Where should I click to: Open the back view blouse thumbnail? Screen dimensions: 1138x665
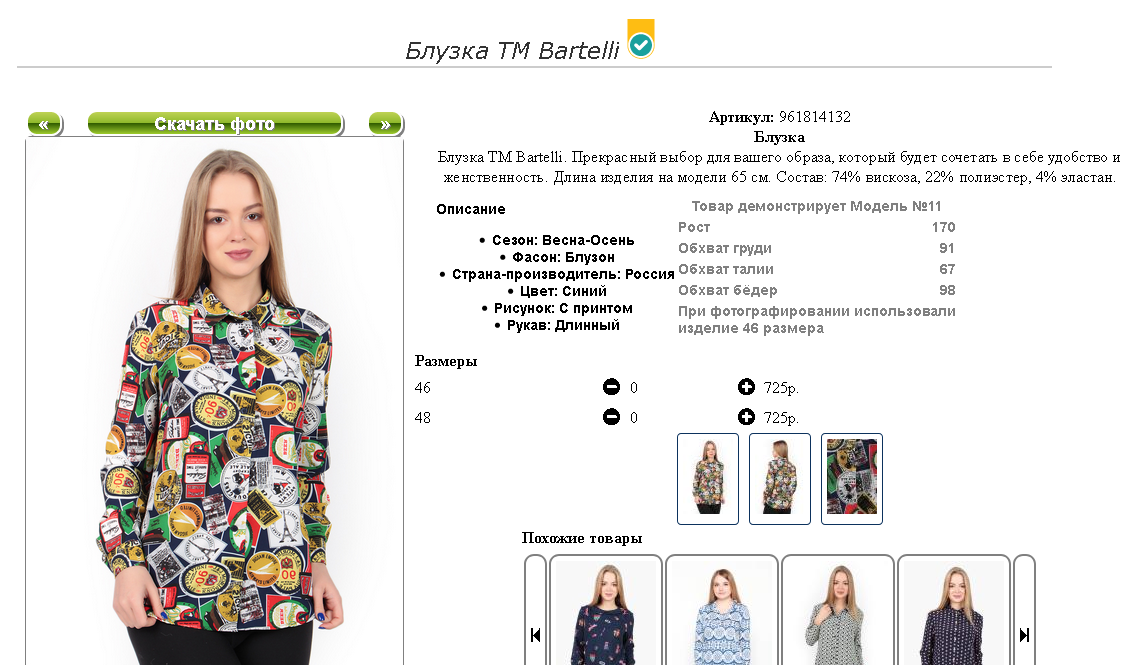779,478
